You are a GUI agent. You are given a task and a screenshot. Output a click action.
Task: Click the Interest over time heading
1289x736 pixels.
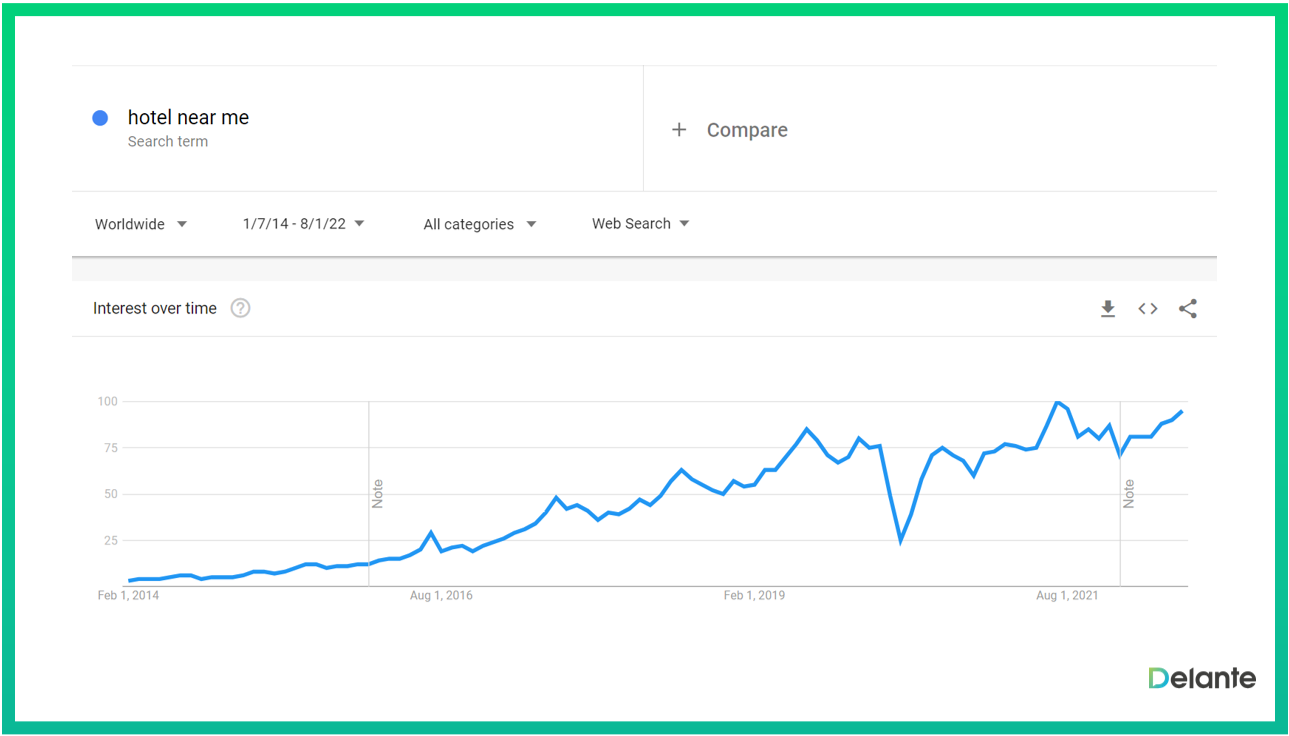155,308
